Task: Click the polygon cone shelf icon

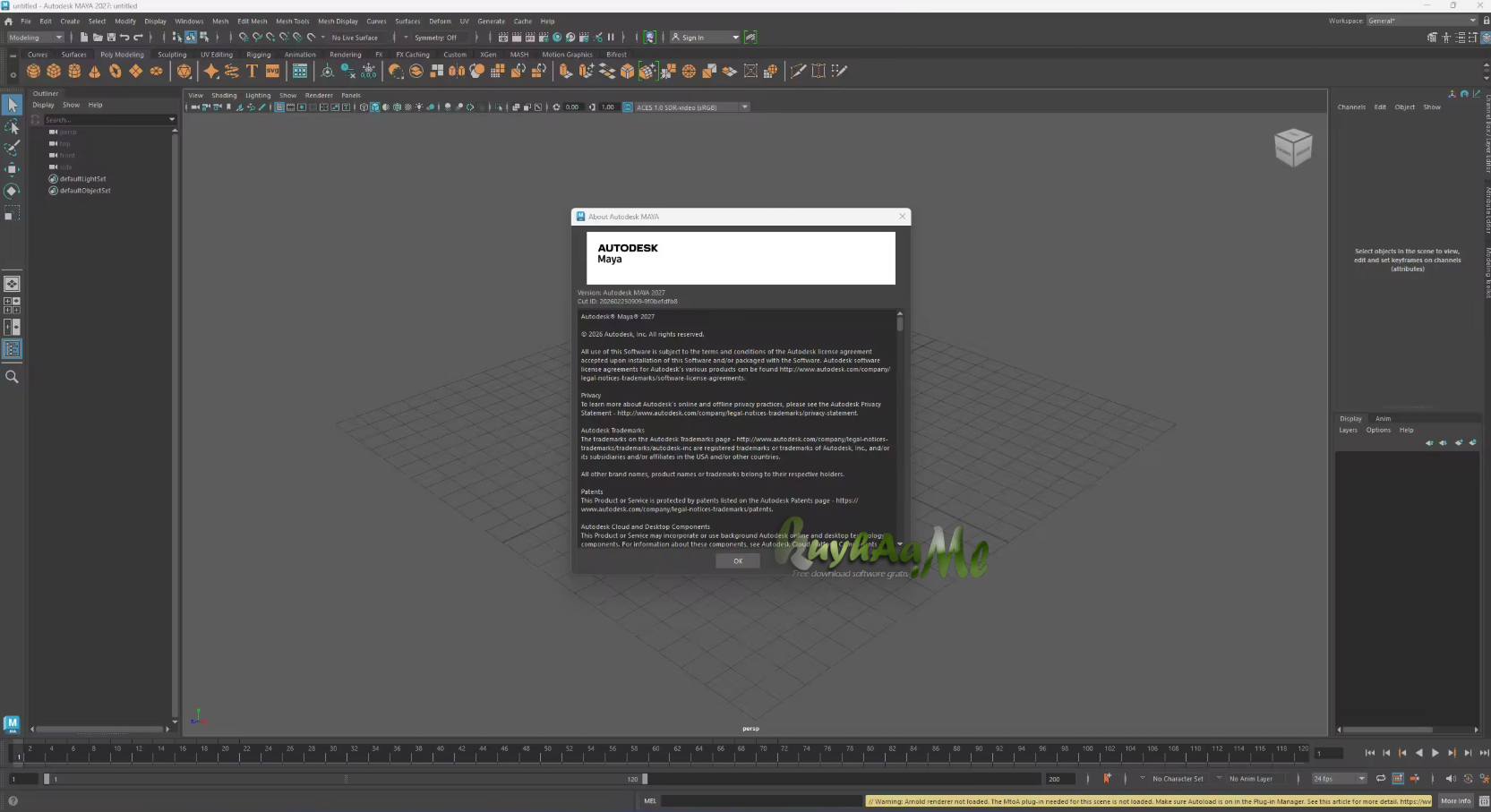Action: point(95,71)
